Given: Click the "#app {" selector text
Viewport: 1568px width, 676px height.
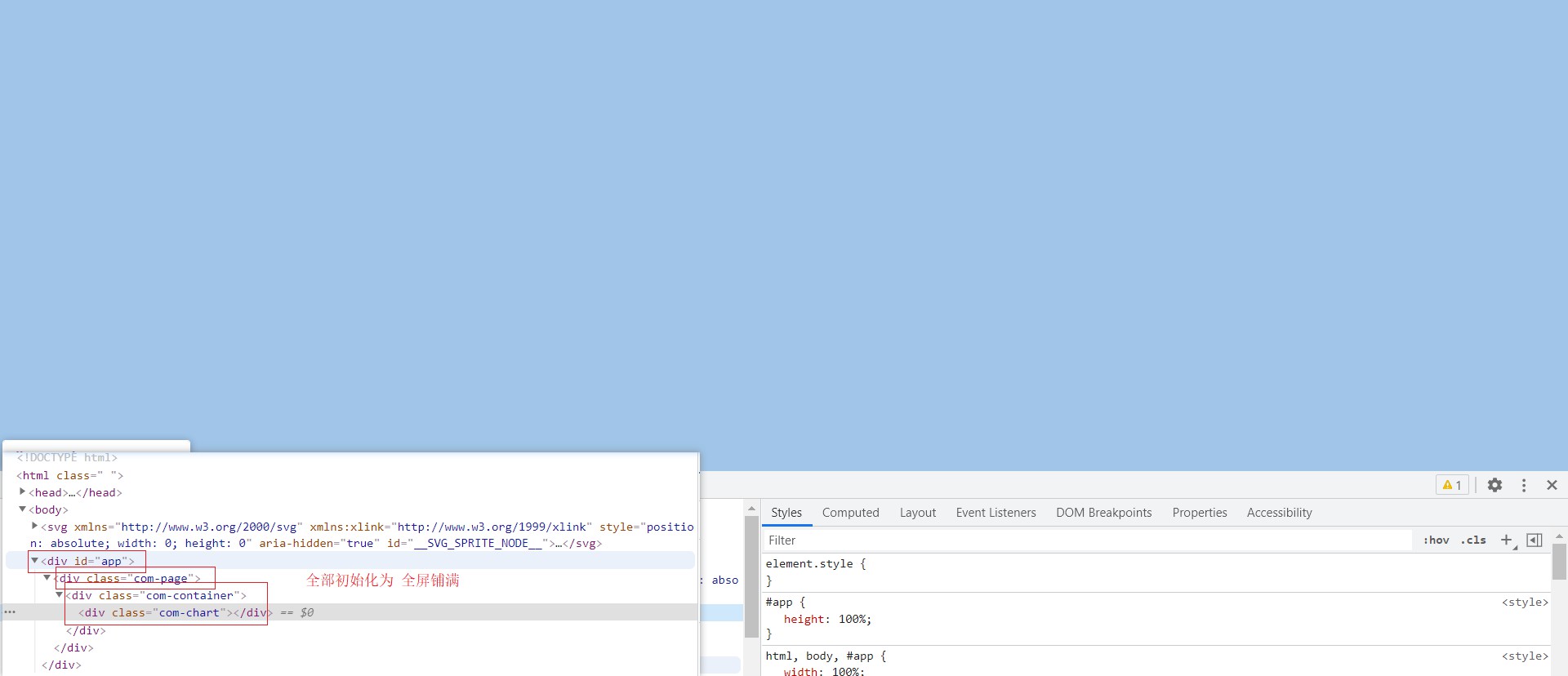Looking at the screenshot, I should tap(785, 602).
